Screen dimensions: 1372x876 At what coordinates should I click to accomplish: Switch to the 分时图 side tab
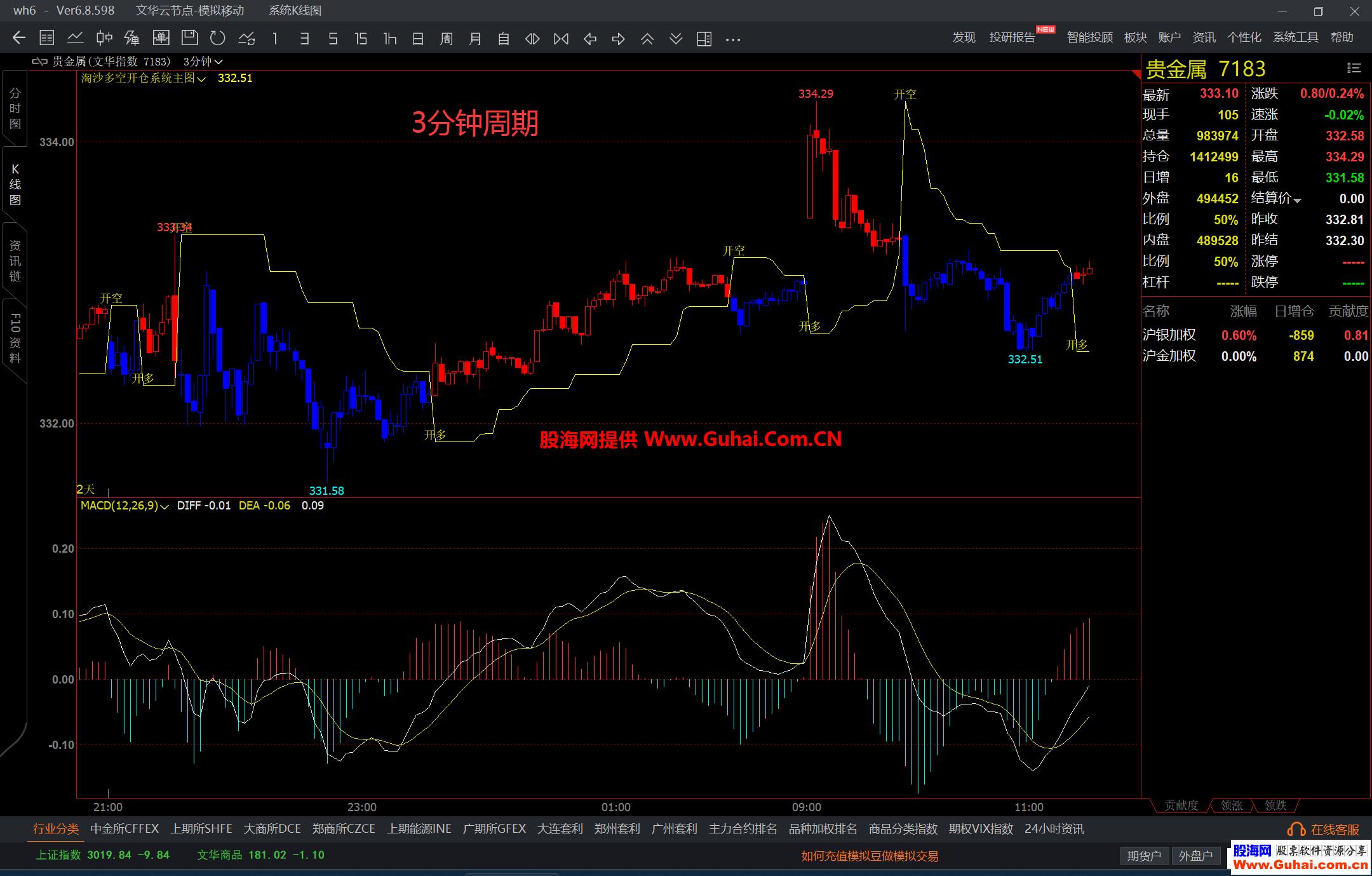click(15, 109)
